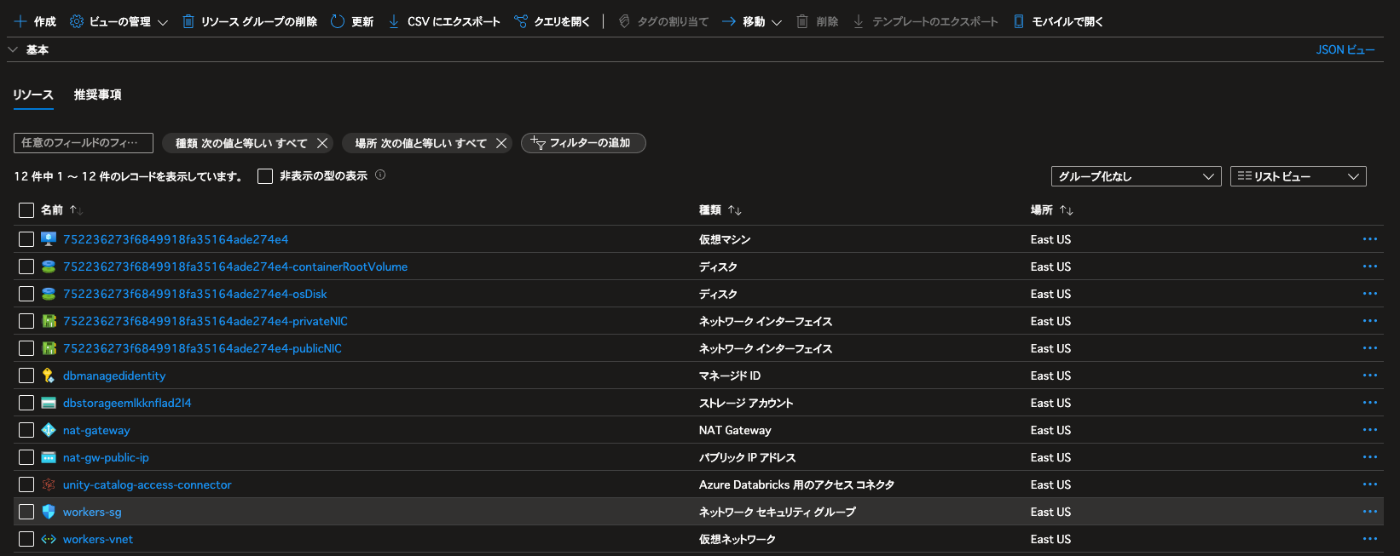The width and height of the screenshot is (1400, 556).
Task: Click the ネットワーク セキュリティ グループ type cell
Action: tap(777, 512)
